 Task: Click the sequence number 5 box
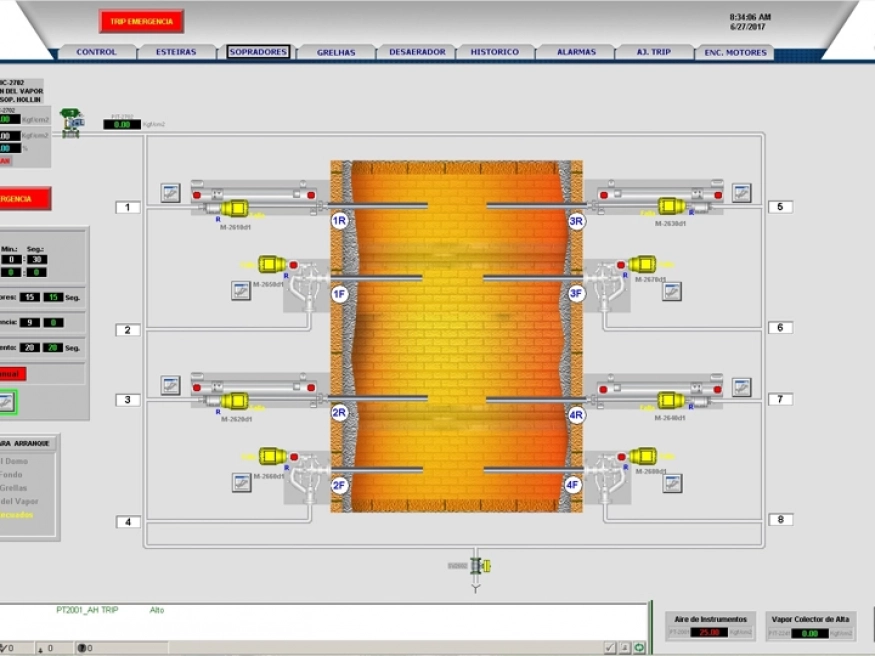(780, 207)
